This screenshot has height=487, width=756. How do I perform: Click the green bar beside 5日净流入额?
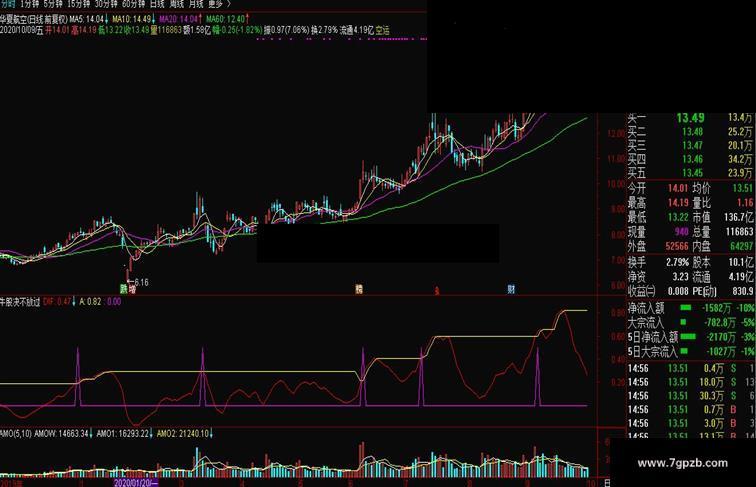[x=688, y=336]
